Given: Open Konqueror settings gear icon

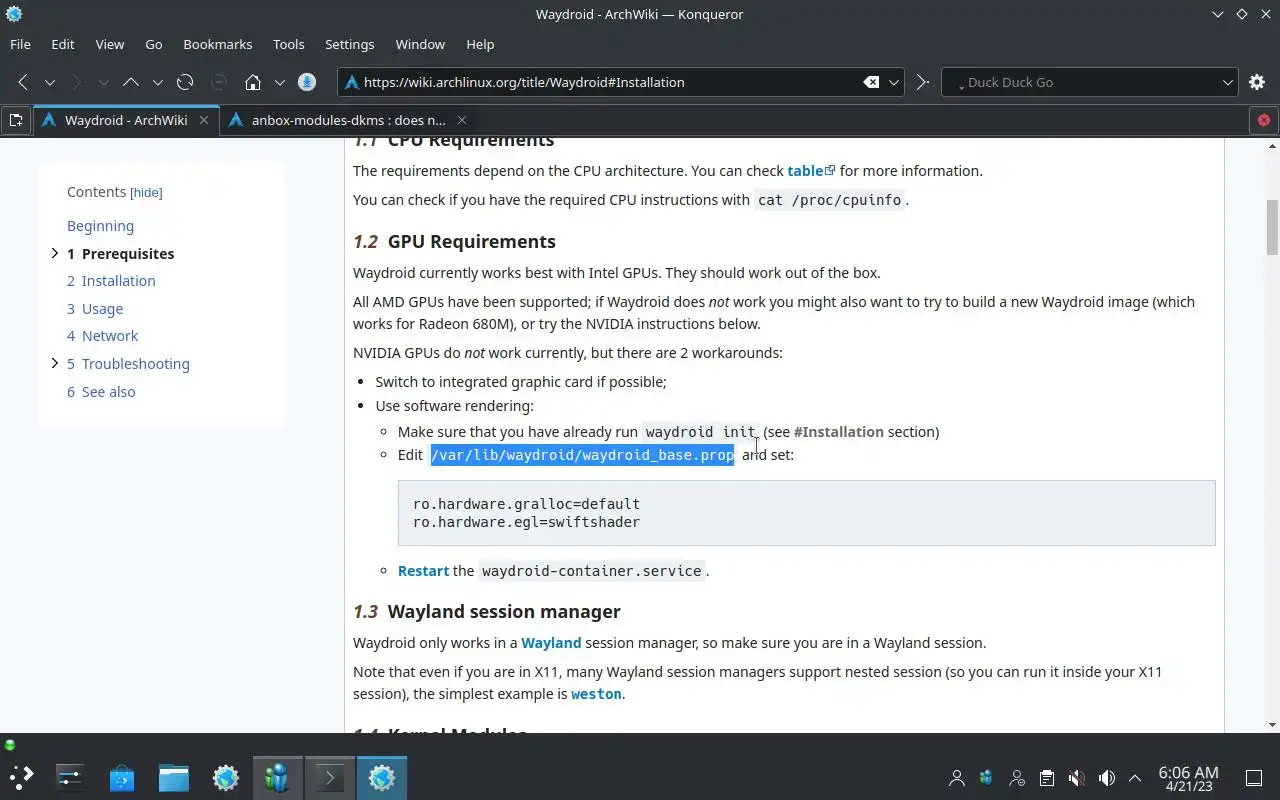Looking at the screenshot, I should point(1257,82).
